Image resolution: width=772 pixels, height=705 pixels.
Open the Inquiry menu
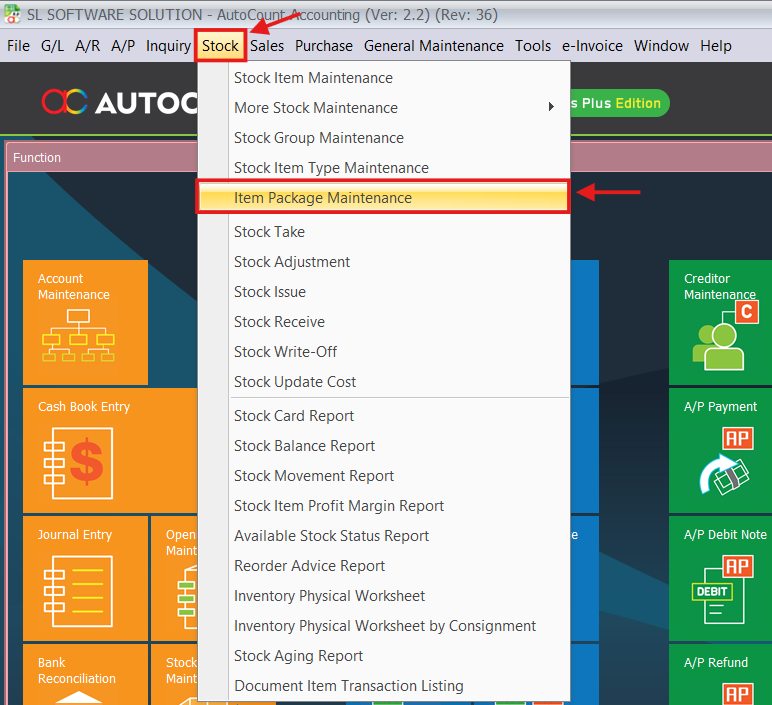(x=168, y=46)
